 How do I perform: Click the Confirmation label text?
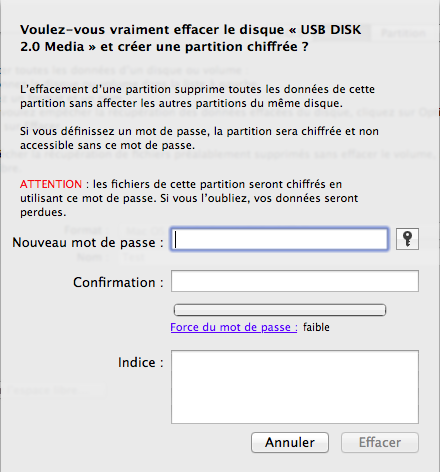[118, 282]
